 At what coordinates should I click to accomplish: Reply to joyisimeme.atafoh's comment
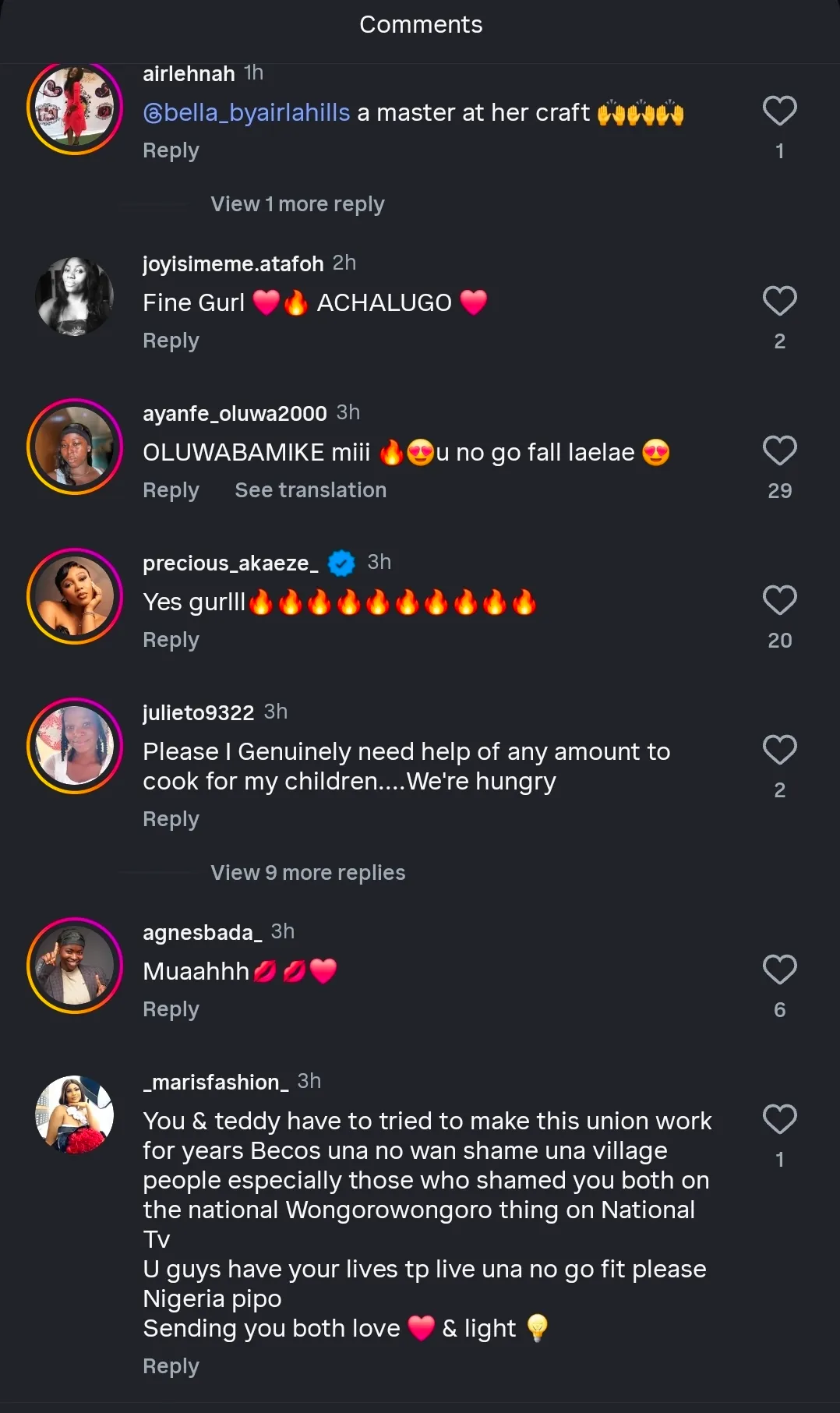click(x=171, y=341)
